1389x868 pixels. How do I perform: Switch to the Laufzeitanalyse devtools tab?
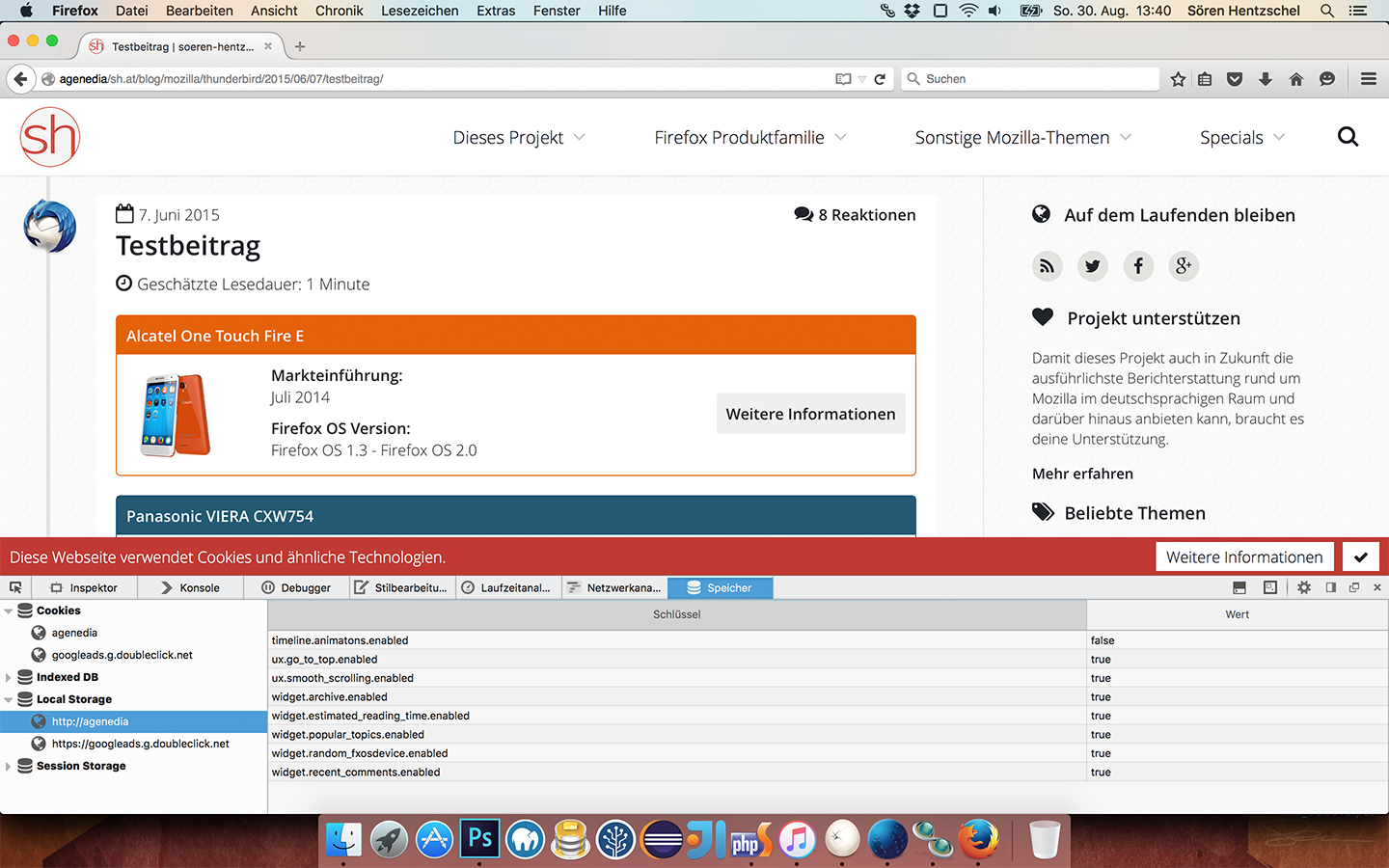pos(506,587)
